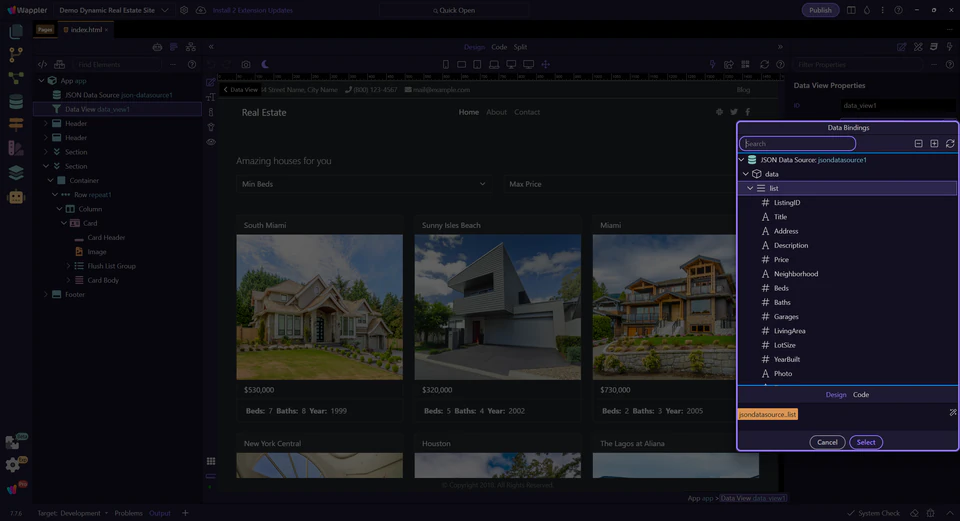
Task: Click the refresh icon in Data Bindings
Action: (x=949, y=144)
